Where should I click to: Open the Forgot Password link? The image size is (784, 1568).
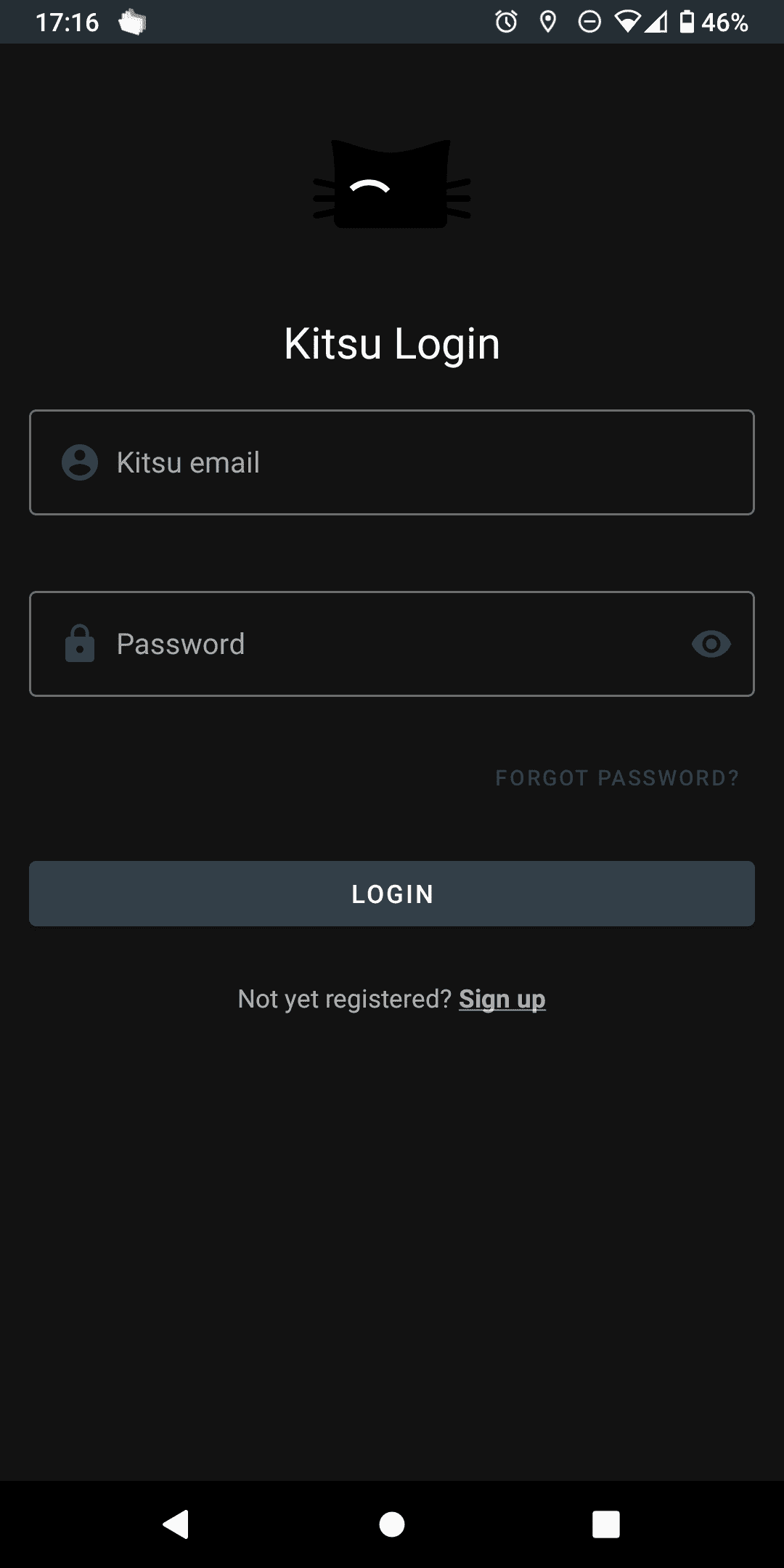(617, 778)
